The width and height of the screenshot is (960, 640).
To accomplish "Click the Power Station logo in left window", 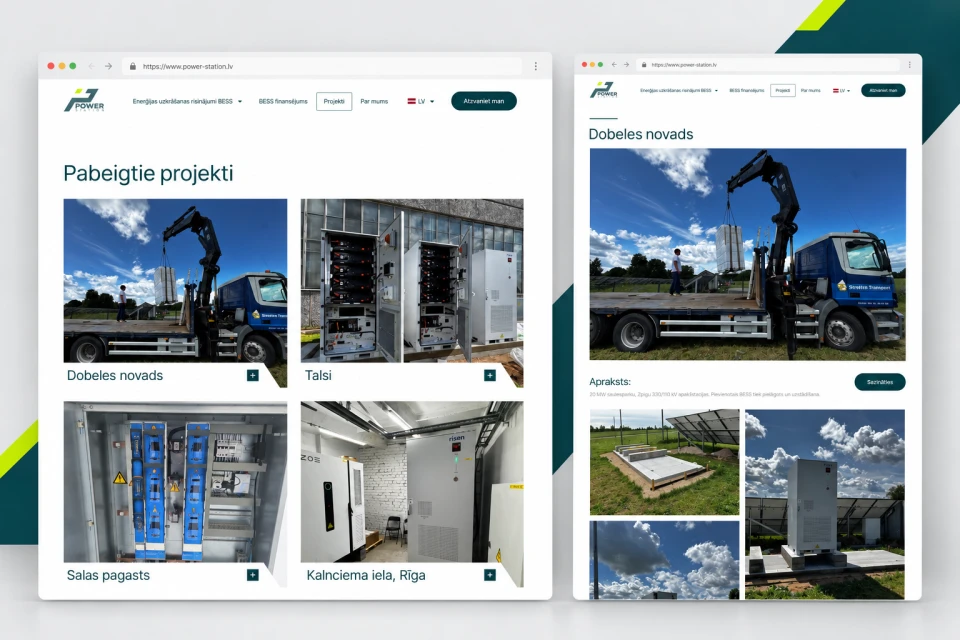I will tap(84, 100).
